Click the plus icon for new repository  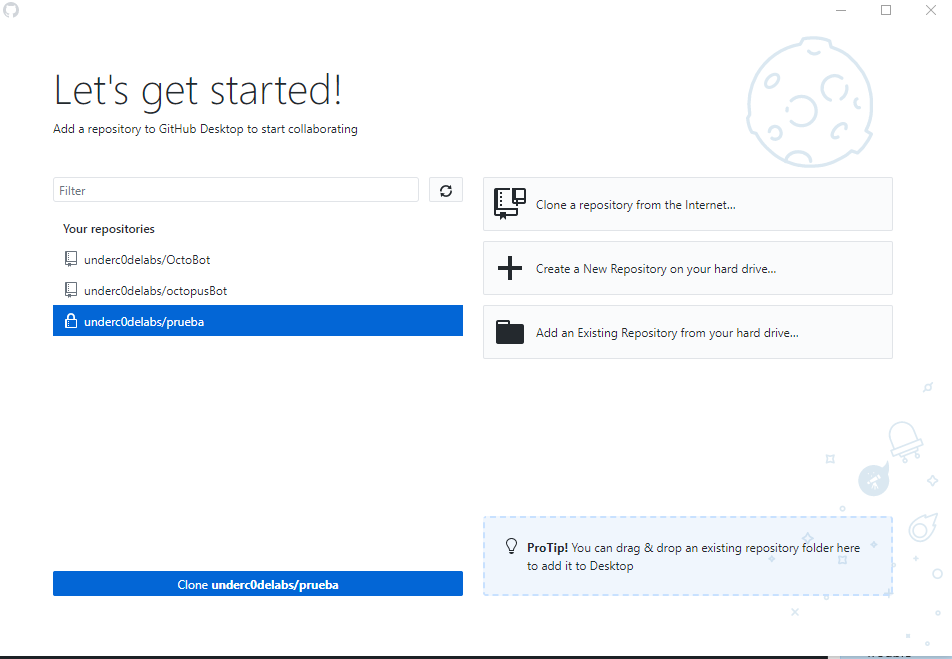click(509, 268)
